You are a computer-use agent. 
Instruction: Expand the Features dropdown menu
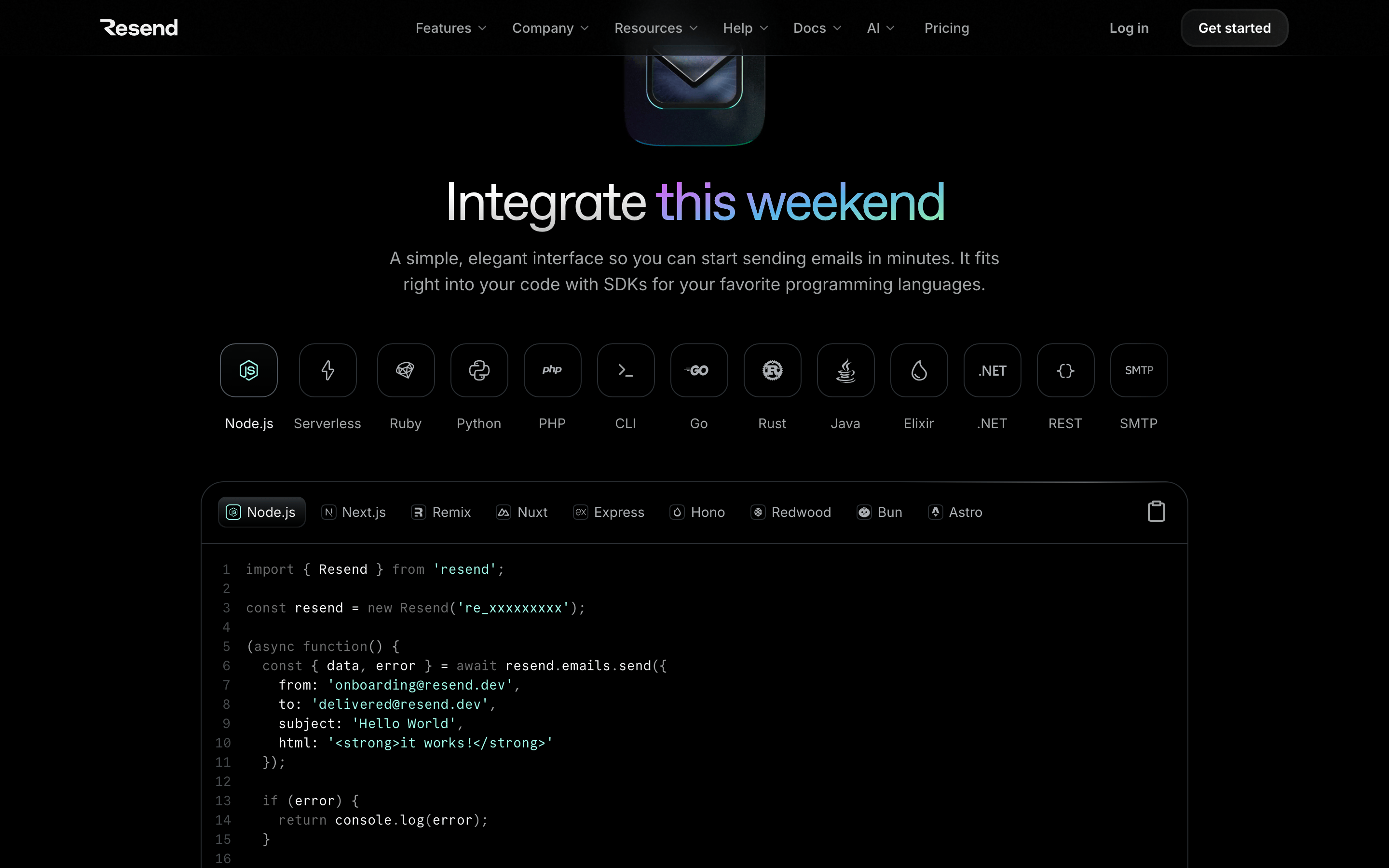(451, 28)
